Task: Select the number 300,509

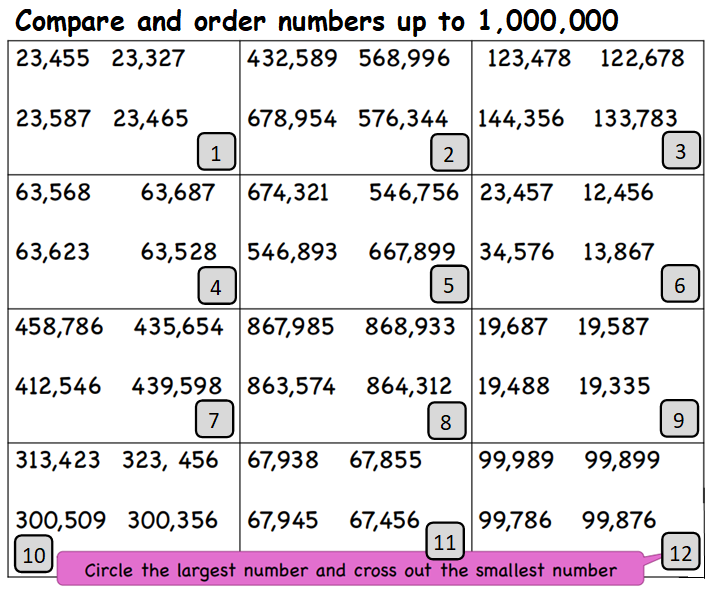Action: (x=61, y=520)
